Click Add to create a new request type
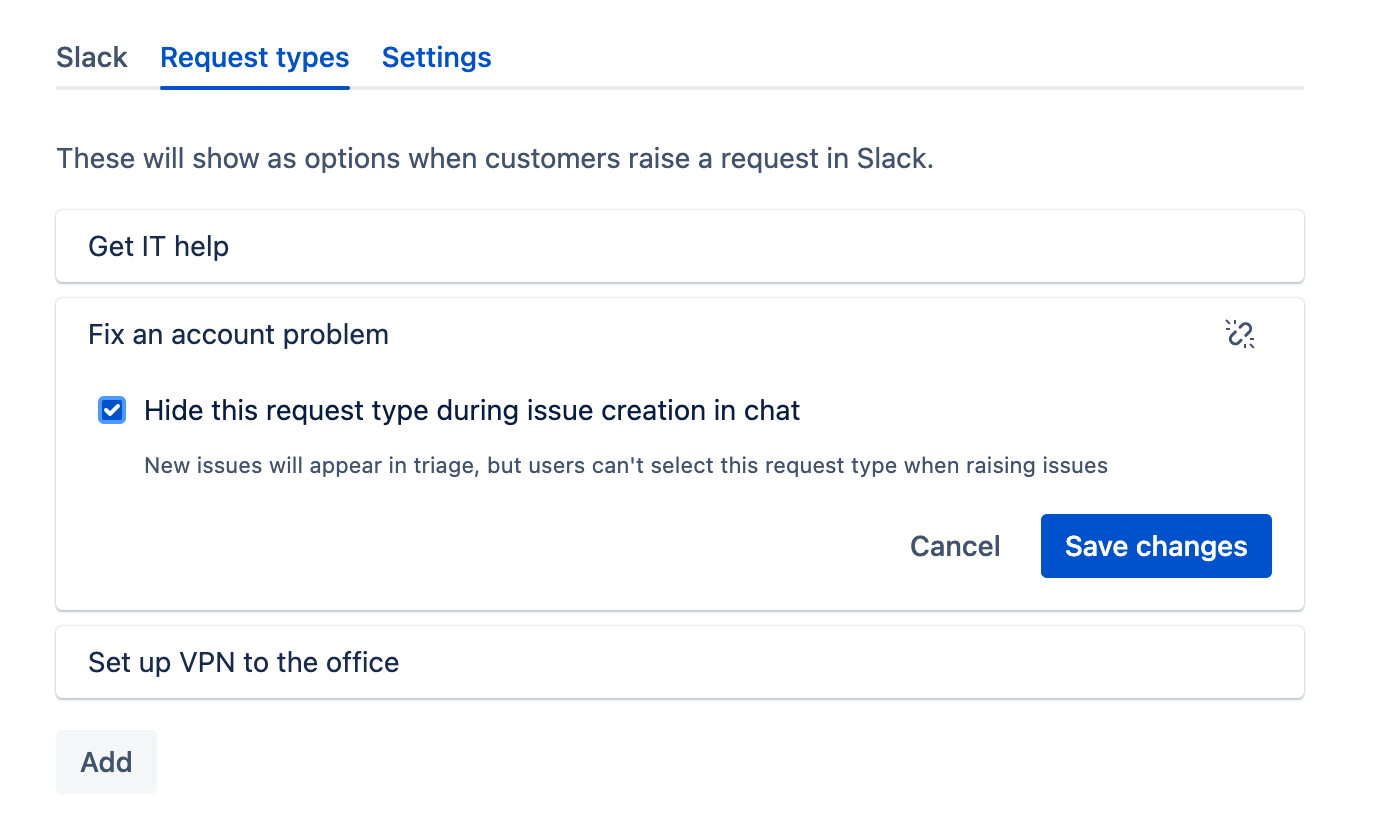 click(x=105, y=761)
